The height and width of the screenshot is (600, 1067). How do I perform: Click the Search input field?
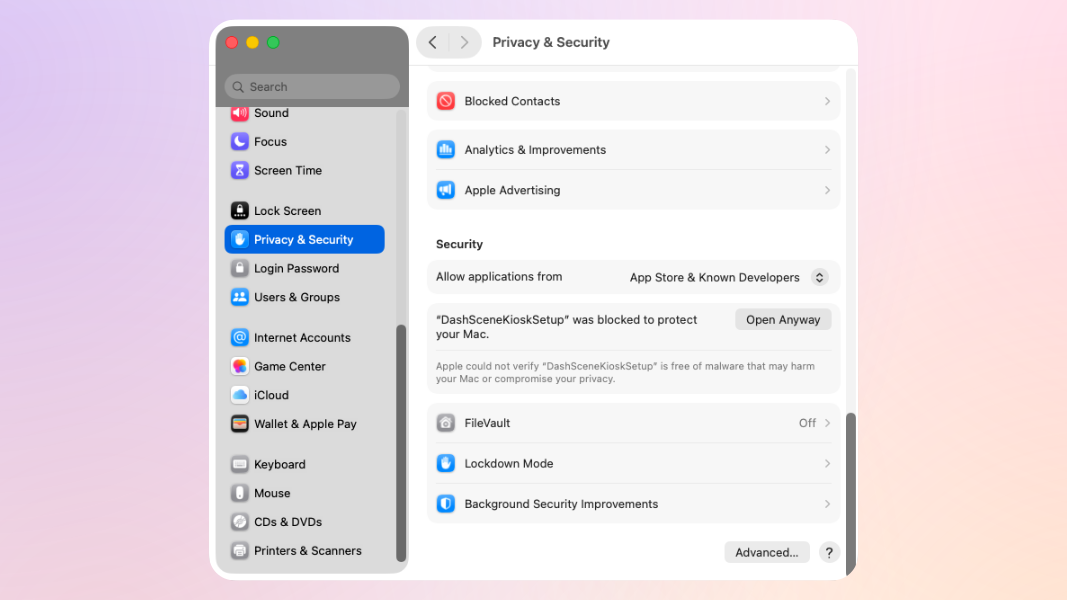pos(312,87)
